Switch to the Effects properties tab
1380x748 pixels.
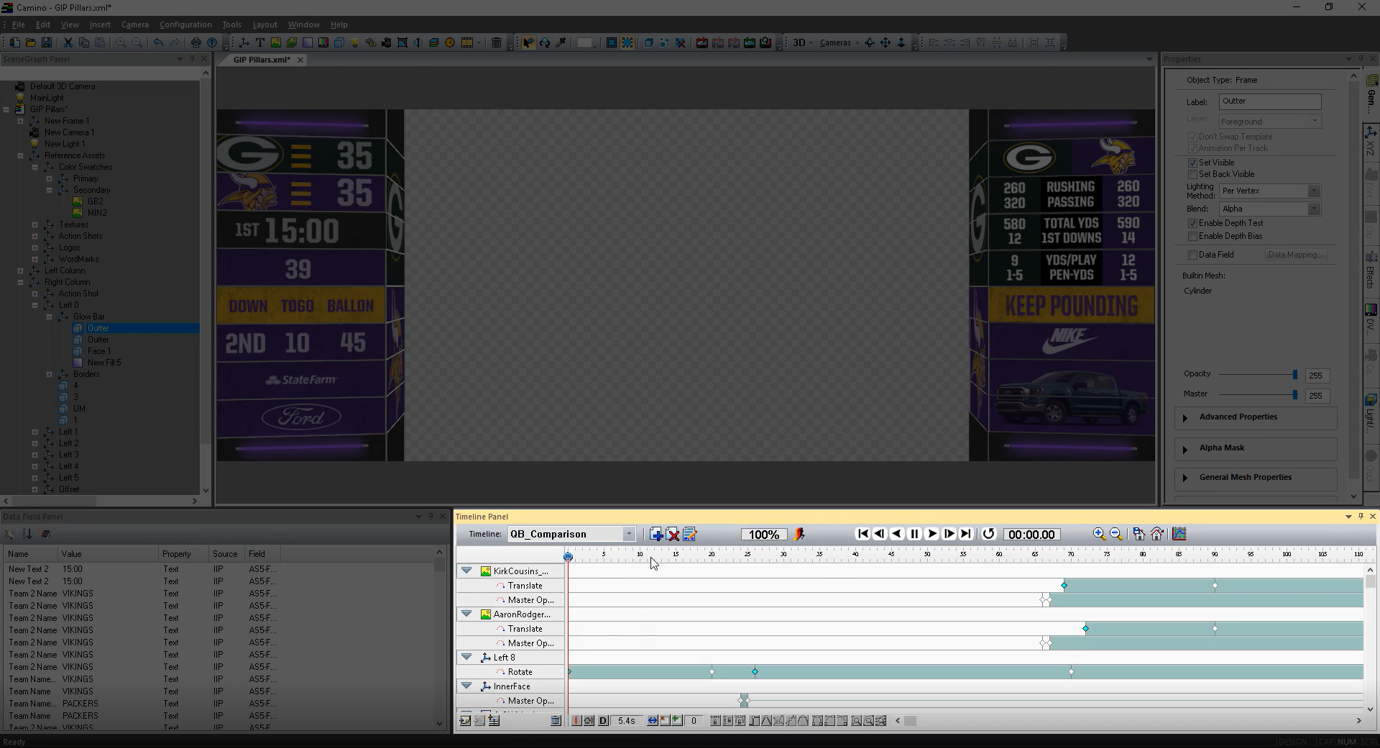1371,270
